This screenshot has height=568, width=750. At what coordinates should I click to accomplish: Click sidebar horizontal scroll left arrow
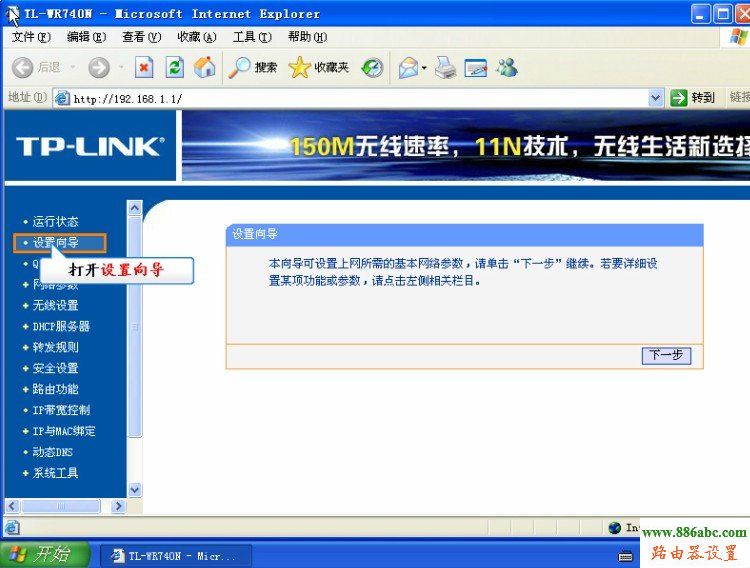12,506
